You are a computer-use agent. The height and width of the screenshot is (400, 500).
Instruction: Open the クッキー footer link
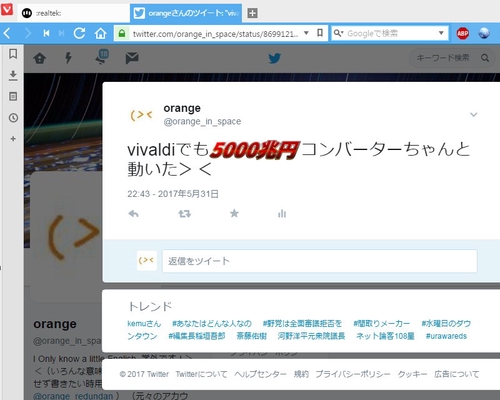point(412,374)
